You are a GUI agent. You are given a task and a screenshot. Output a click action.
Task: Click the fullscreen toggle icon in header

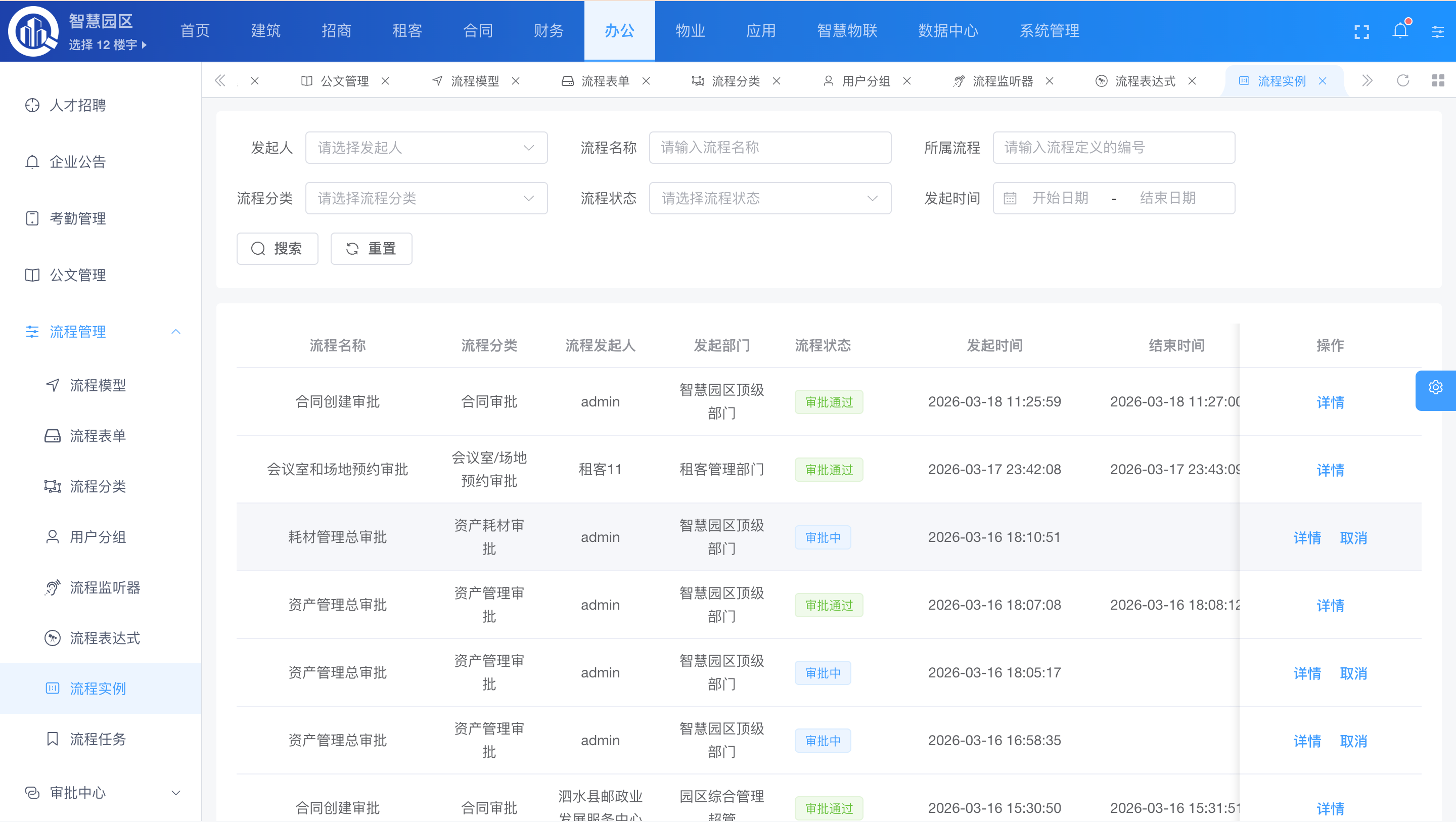pos(1361,31)
